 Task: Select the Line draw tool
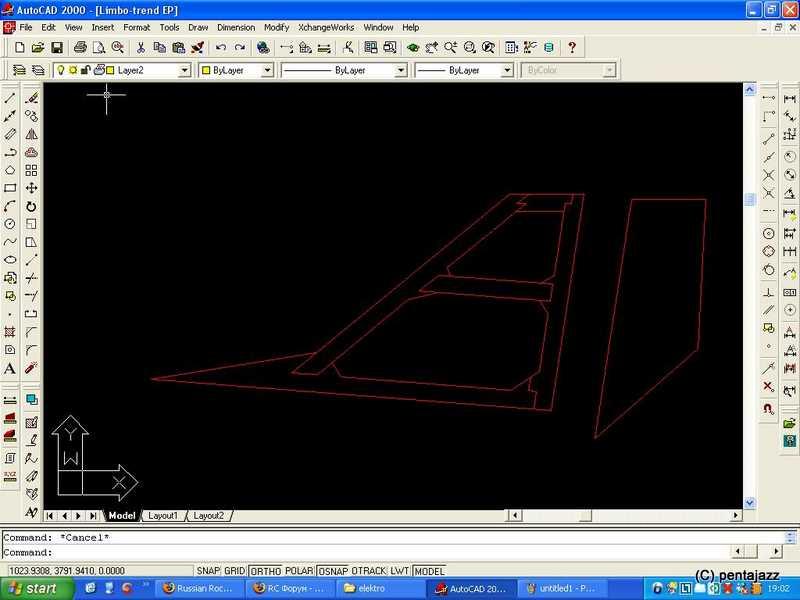point(10,98)
